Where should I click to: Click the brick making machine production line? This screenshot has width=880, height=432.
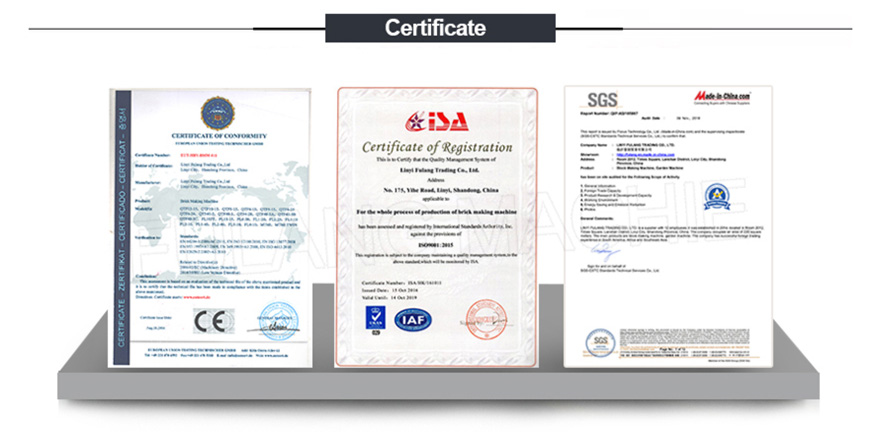[437, 212]
